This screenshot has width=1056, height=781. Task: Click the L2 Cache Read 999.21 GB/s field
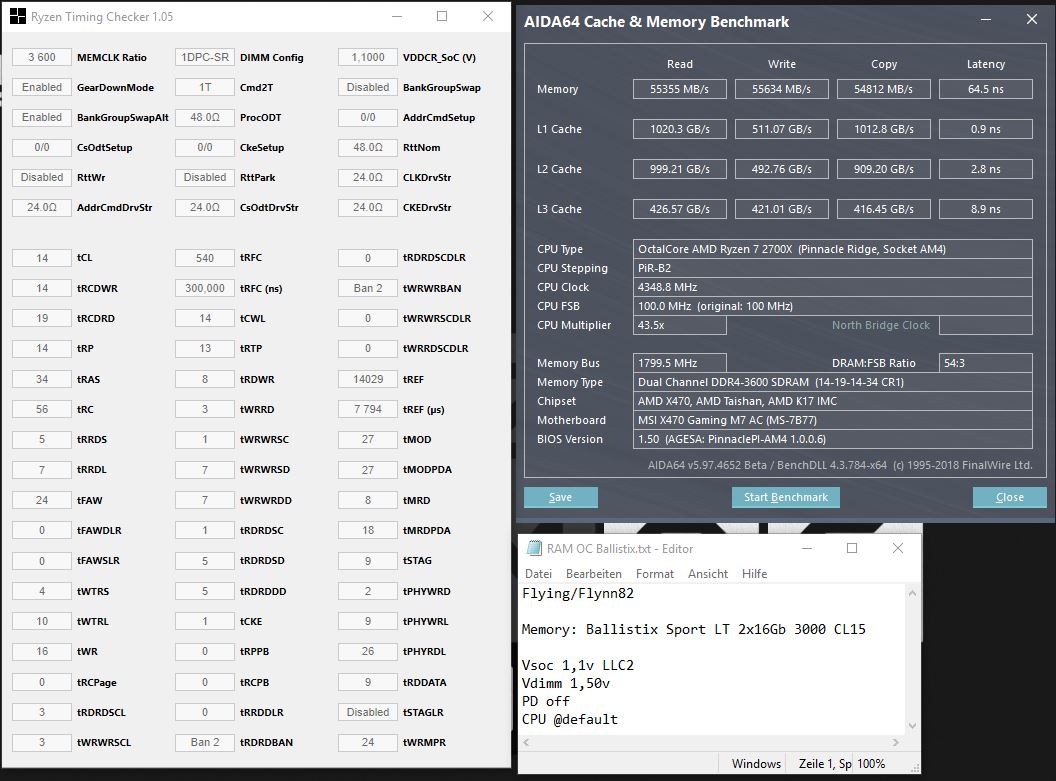point(680,169)
